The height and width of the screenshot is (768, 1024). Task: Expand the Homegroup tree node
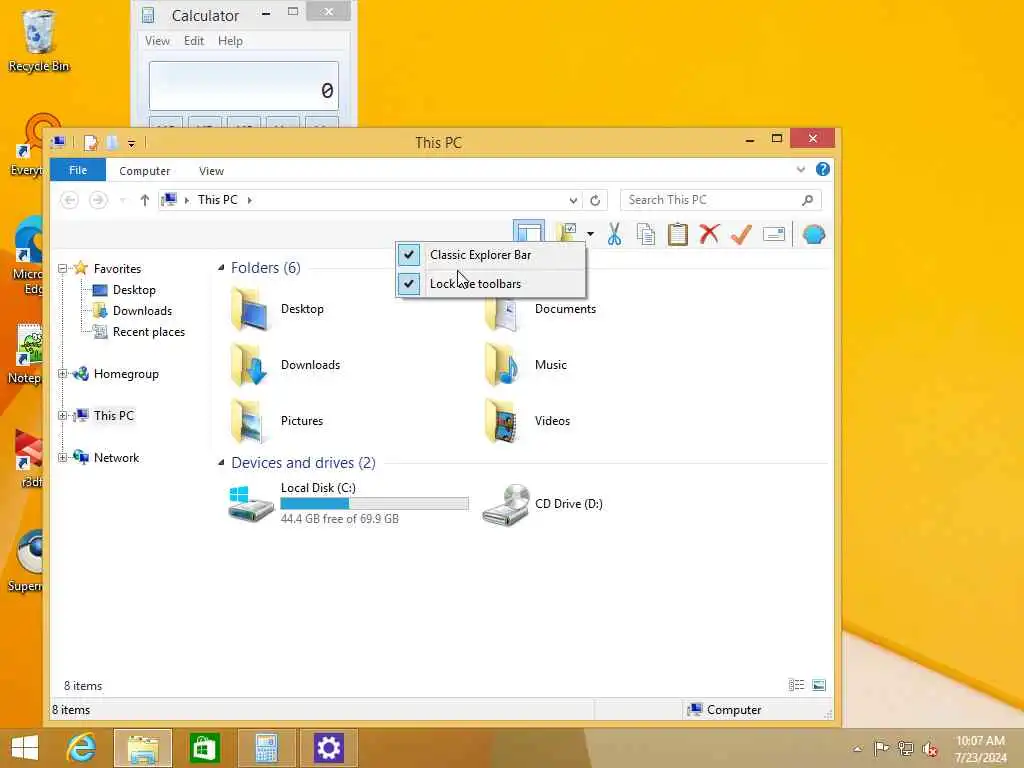(63, 374)
